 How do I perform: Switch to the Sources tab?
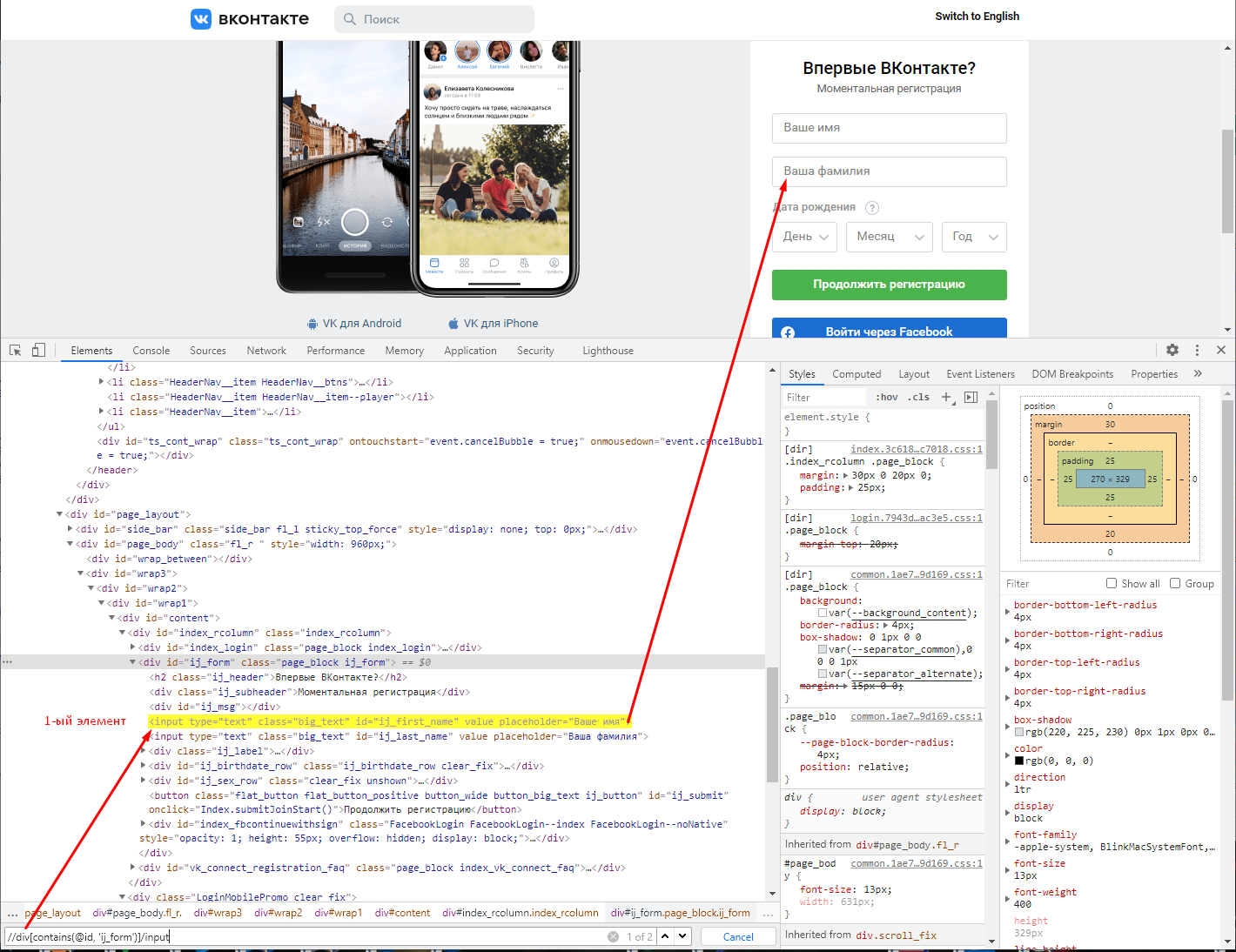208,351
